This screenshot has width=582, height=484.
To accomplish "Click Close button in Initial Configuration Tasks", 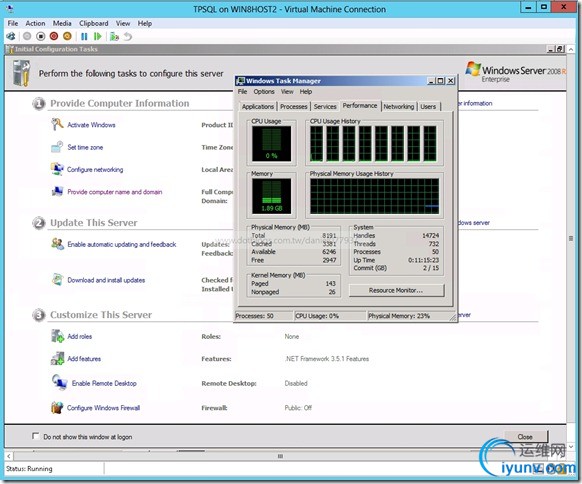I will 525,437.
